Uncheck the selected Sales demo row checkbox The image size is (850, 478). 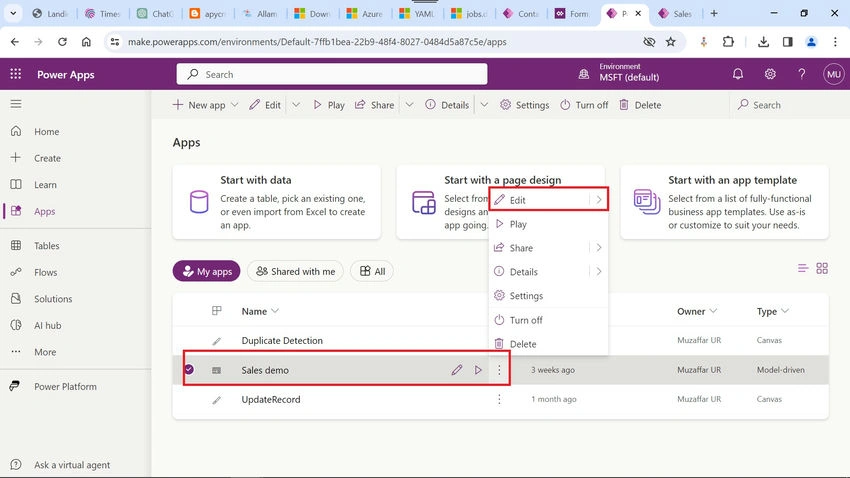pos(189,369)
